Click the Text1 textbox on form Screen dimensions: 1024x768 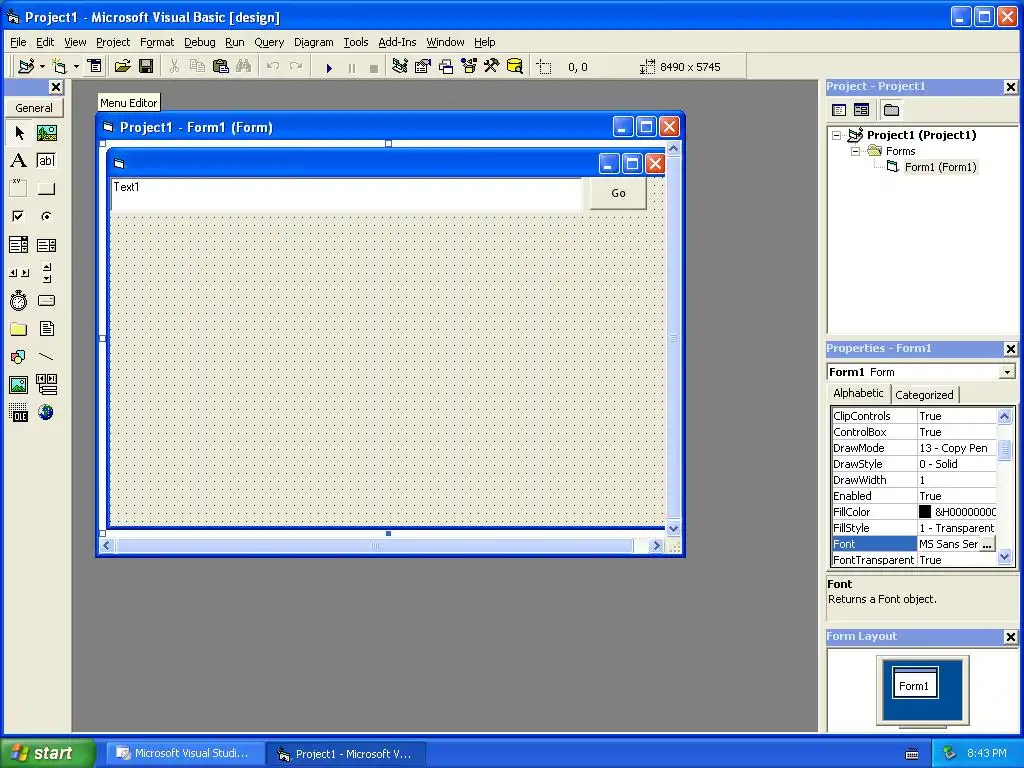tap(346, 194)
